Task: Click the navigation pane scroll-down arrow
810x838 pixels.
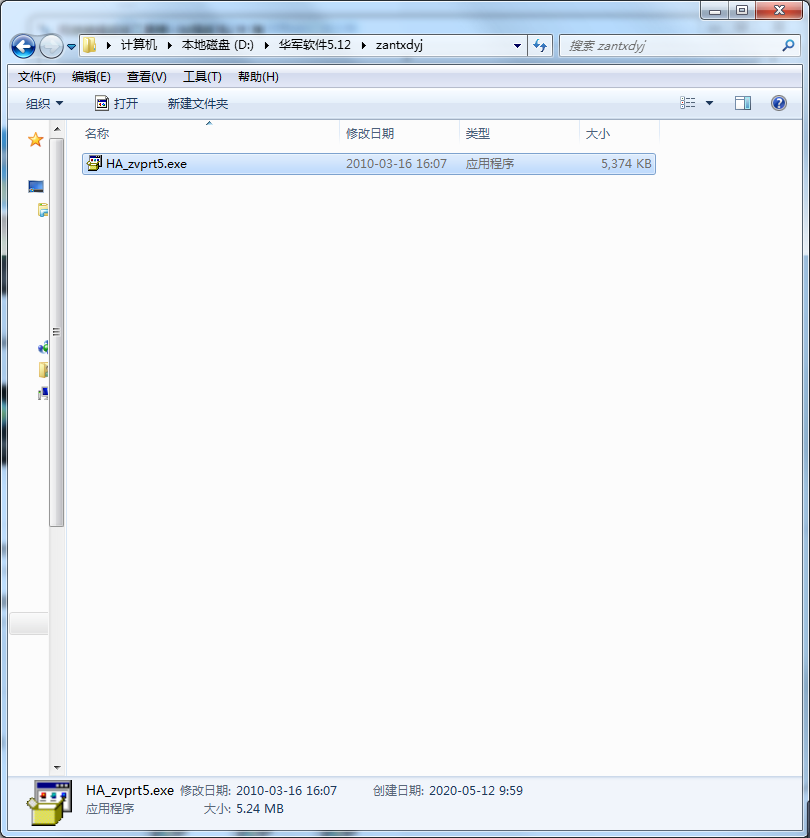Action: (x=57, y=768)
